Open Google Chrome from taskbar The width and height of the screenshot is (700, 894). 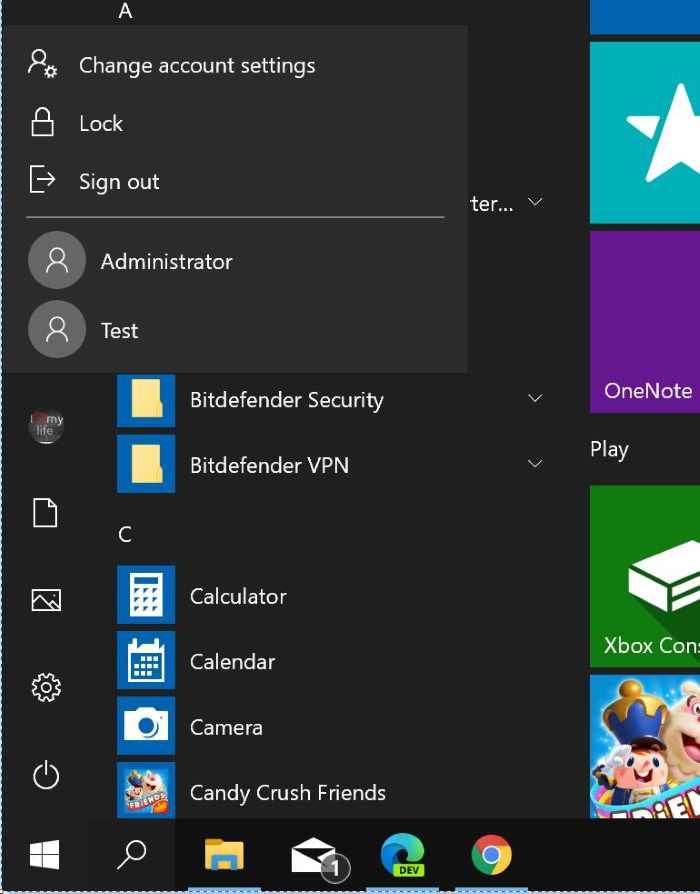click(x=491, y=855)
